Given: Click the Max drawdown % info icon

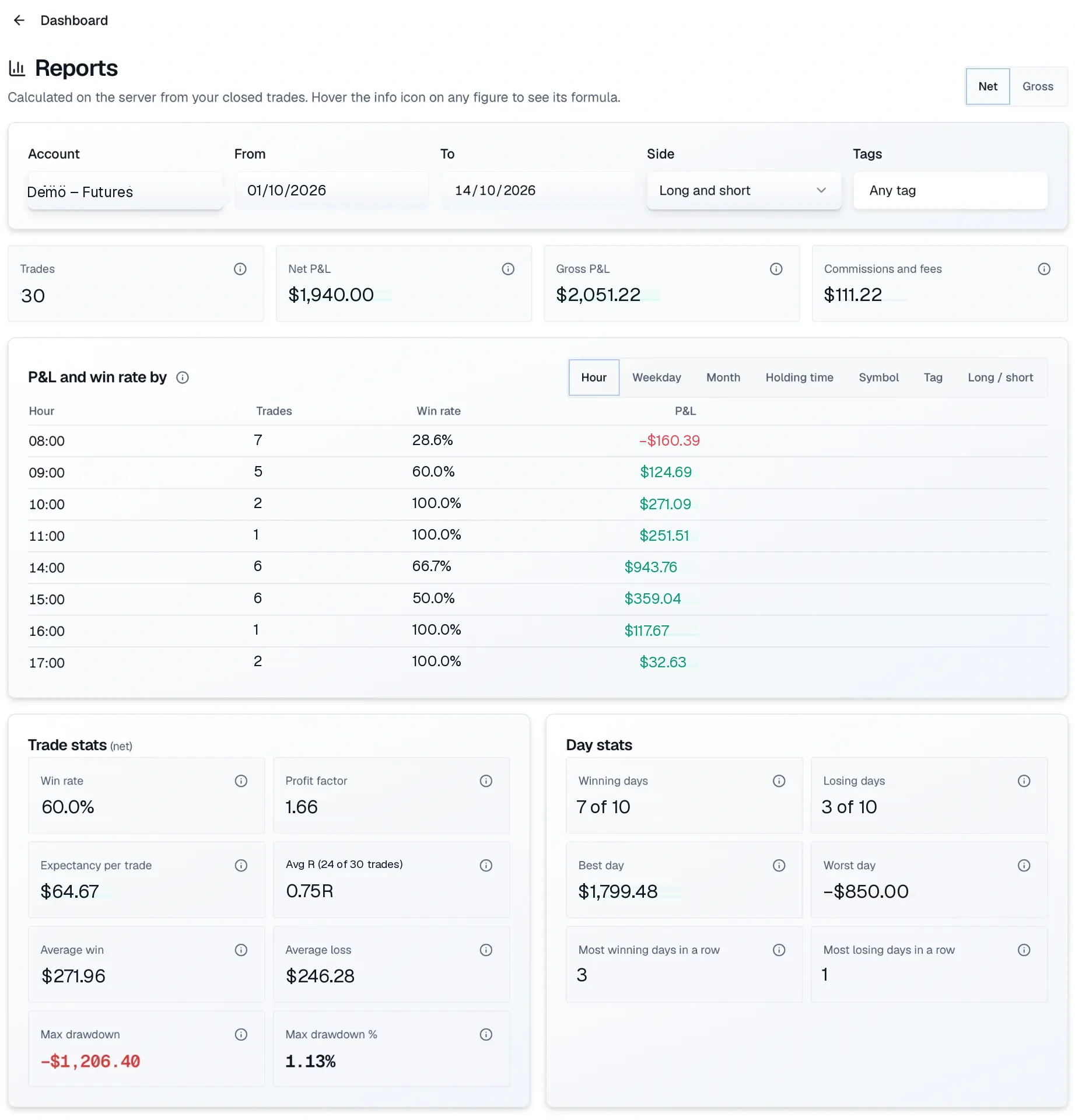Looking at the screenshot, I should 486,1035.
